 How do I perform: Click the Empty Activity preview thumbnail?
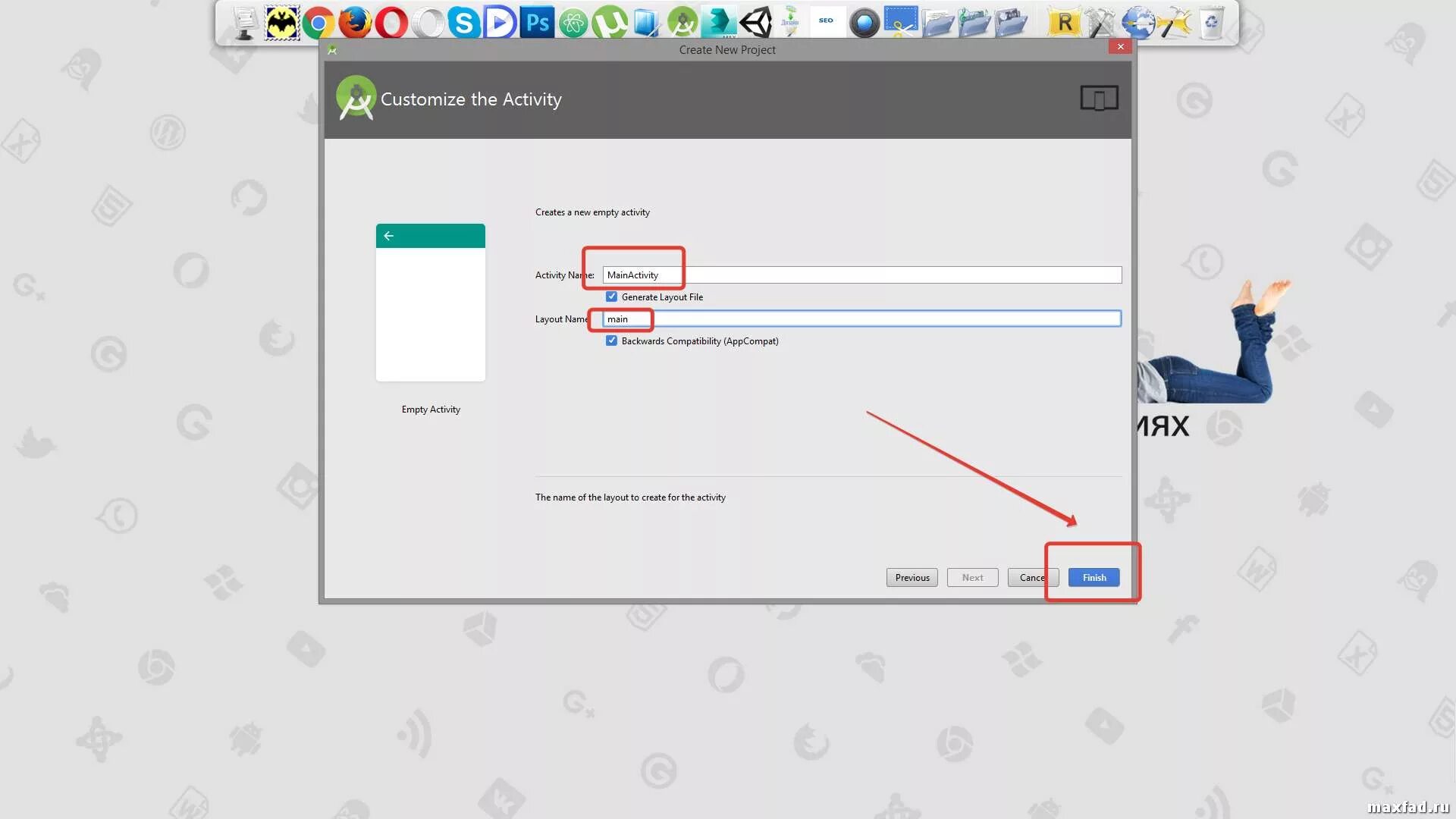430,302
